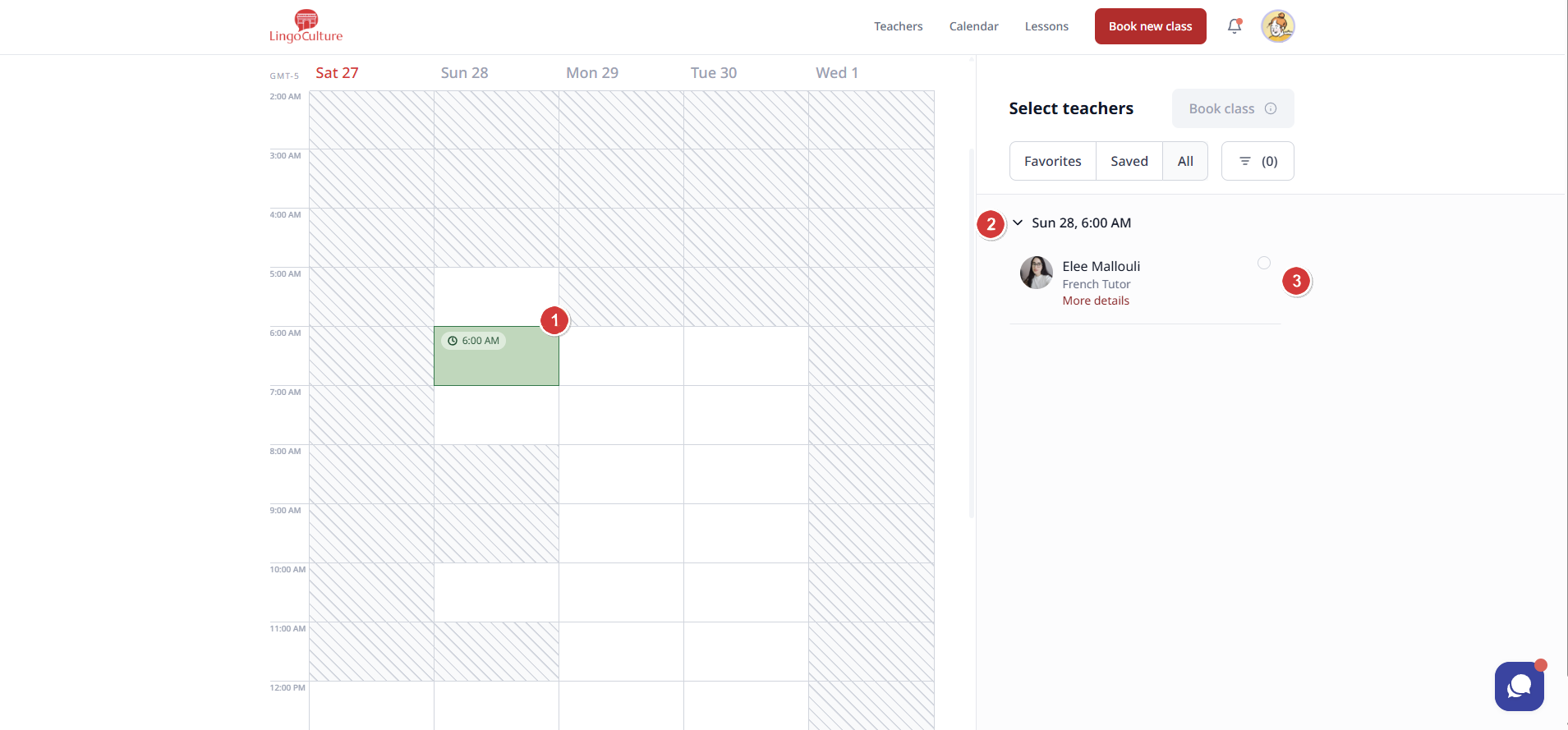Open the Lessons page
The image size is (1568, 730).
click(1046, 26)
